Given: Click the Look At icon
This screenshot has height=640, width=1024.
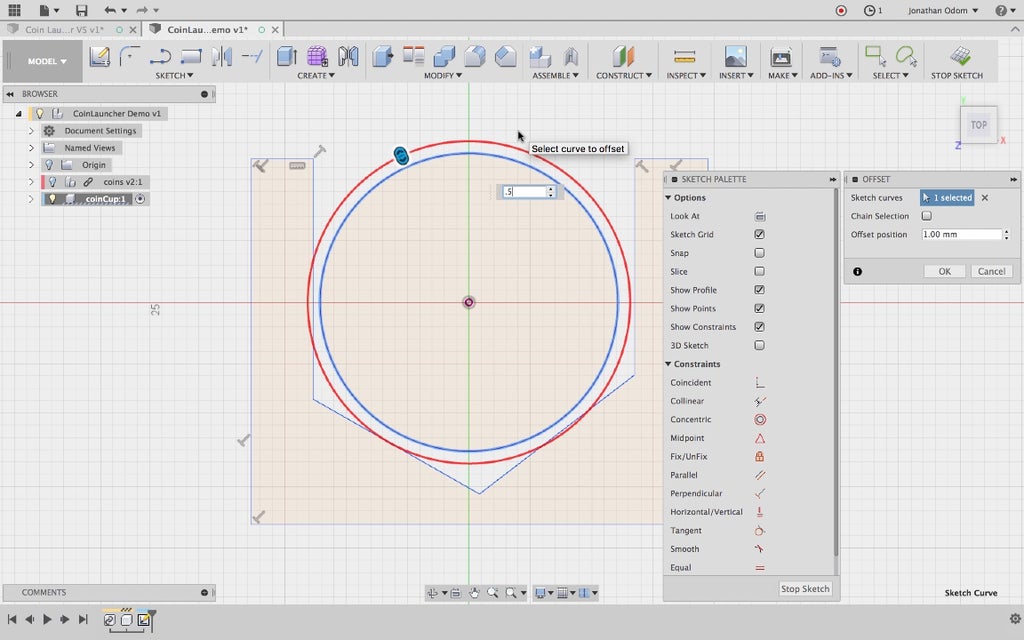Looking at the screenshot, I should (760, 216).
